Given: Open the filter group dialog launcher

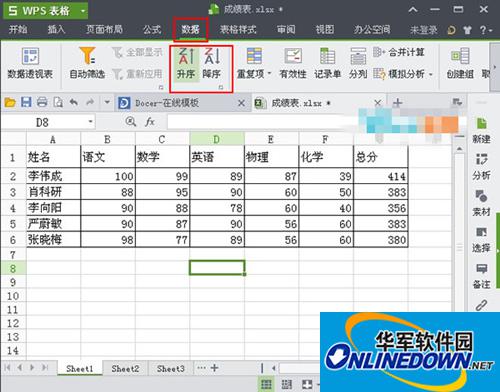Looking at the screenshot, I should 161,87.
